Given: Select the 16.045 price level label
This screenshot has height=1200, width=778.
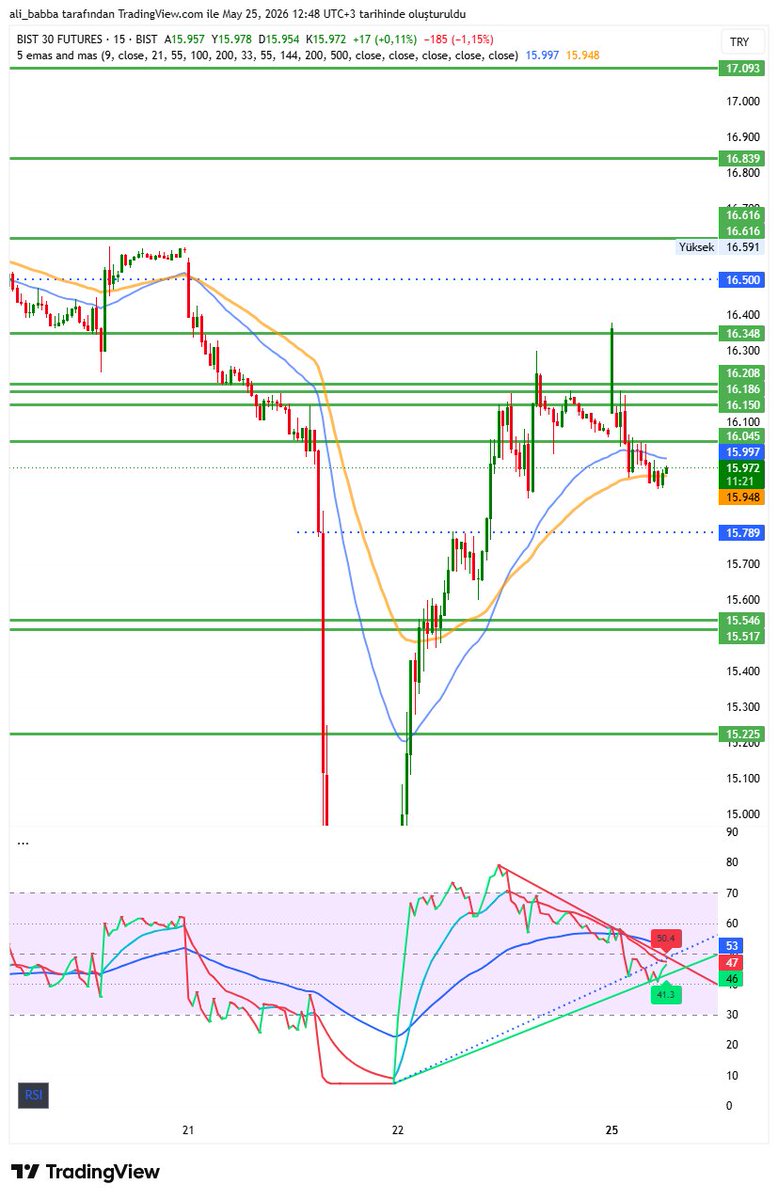Looking at the screenshot, I should tap(741, 436).
